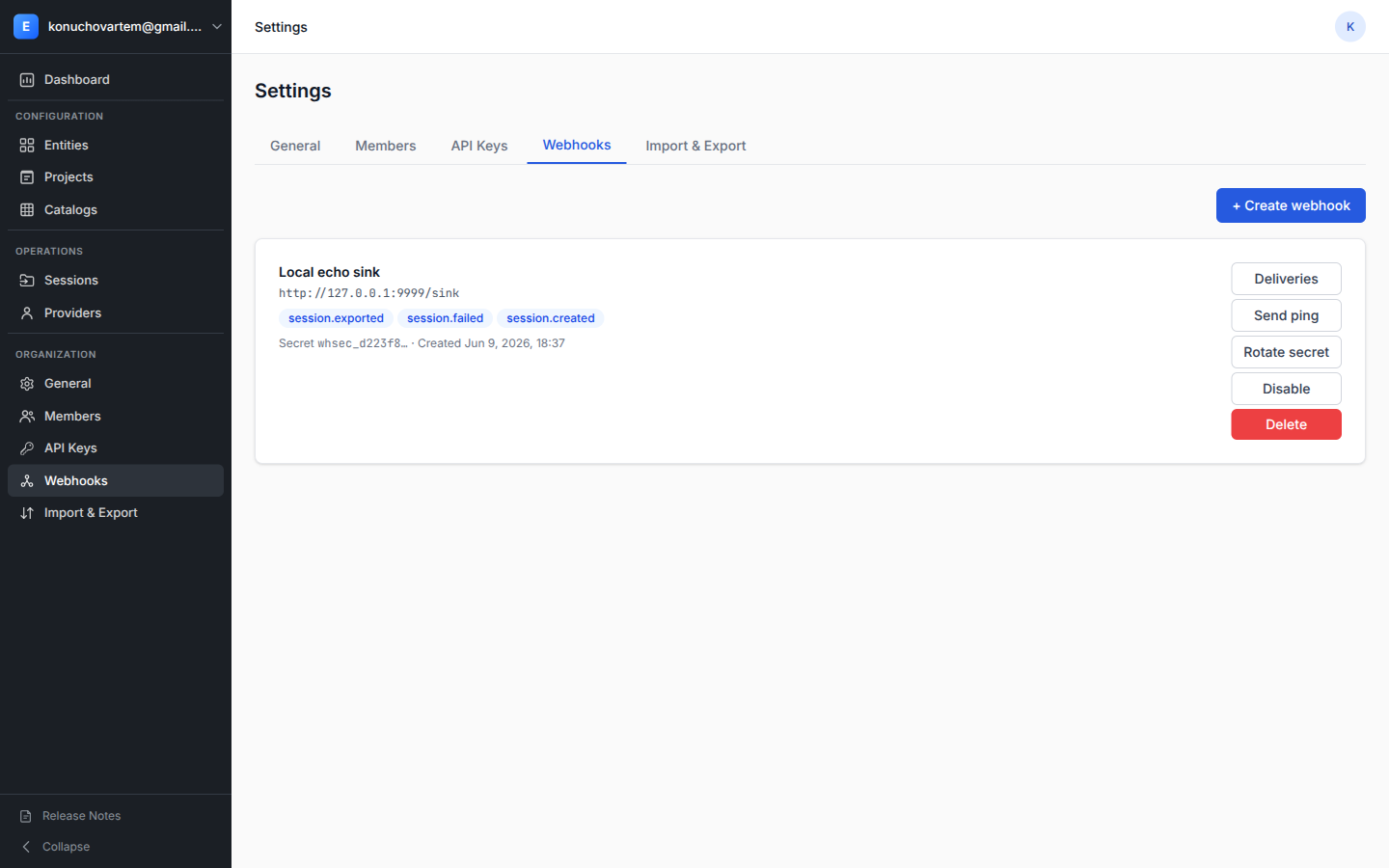
Task: Click the gear icon beside organization General
Action: point(27,384)
